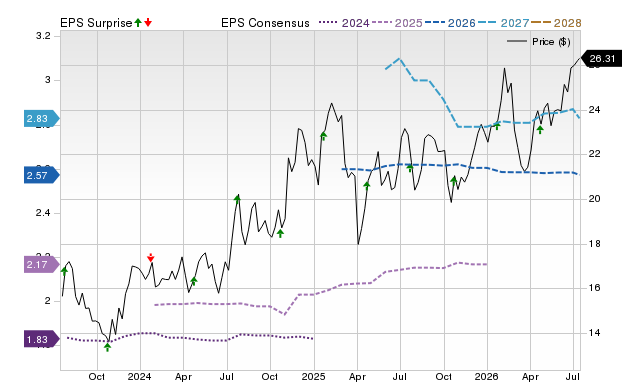
Task: Click the 18 label on the price axis
Action: coord(594,244)
